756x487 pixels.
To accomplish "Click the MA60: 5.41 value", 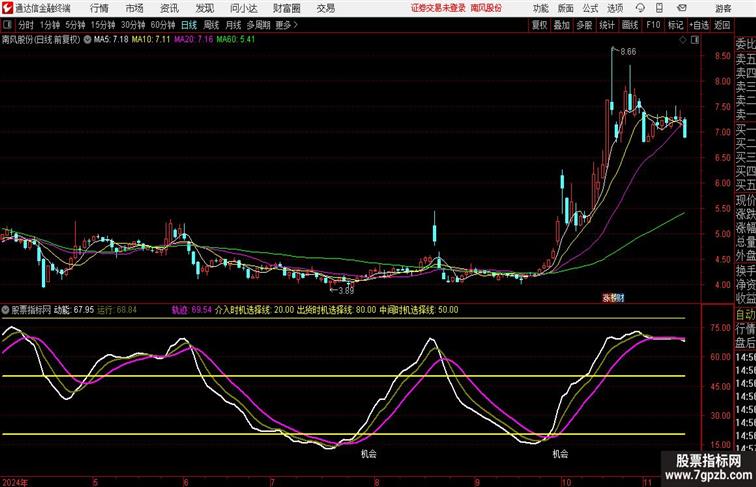I will click(235, 40).
